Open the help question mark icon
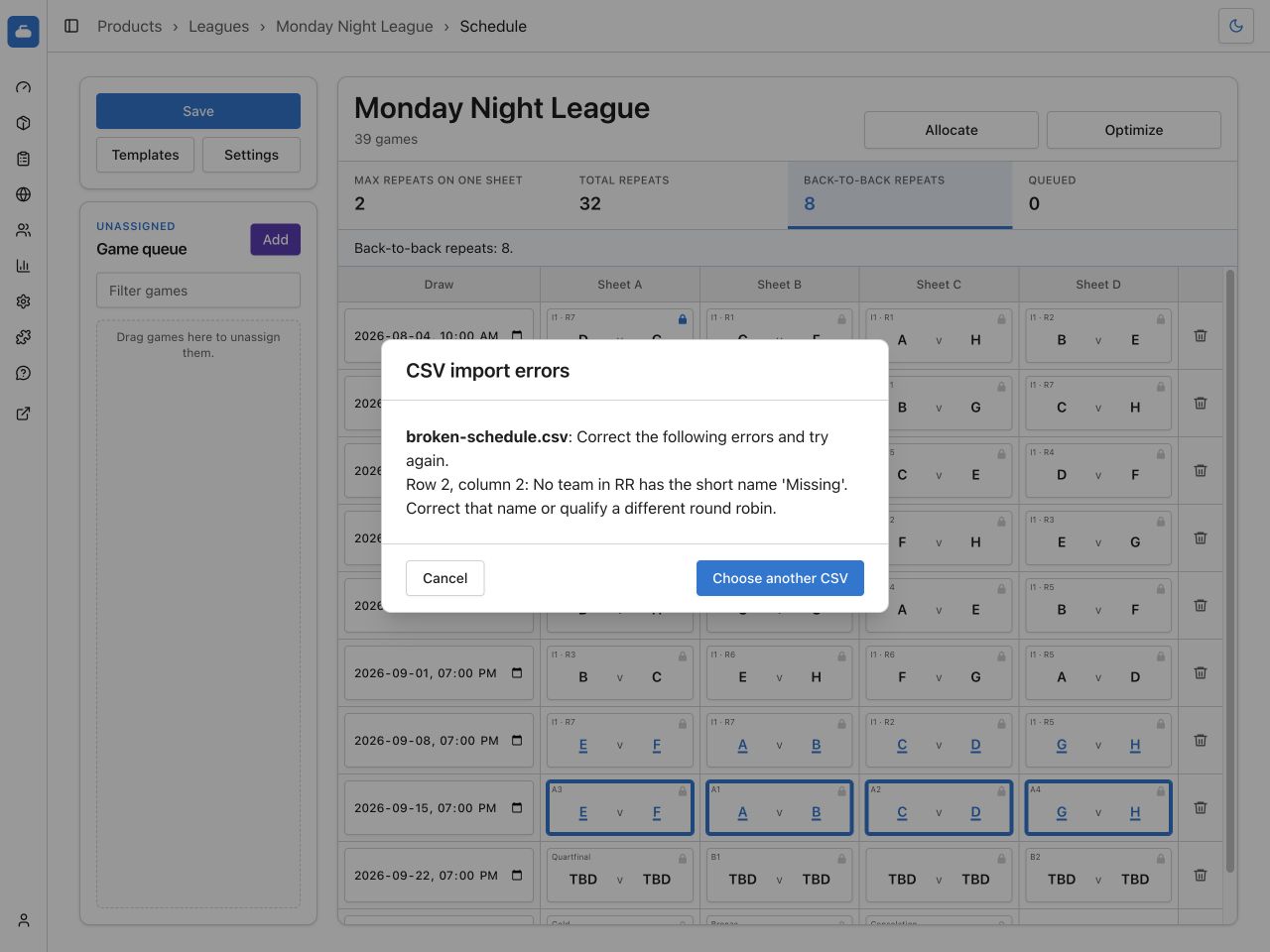 (x=24, y=373)
